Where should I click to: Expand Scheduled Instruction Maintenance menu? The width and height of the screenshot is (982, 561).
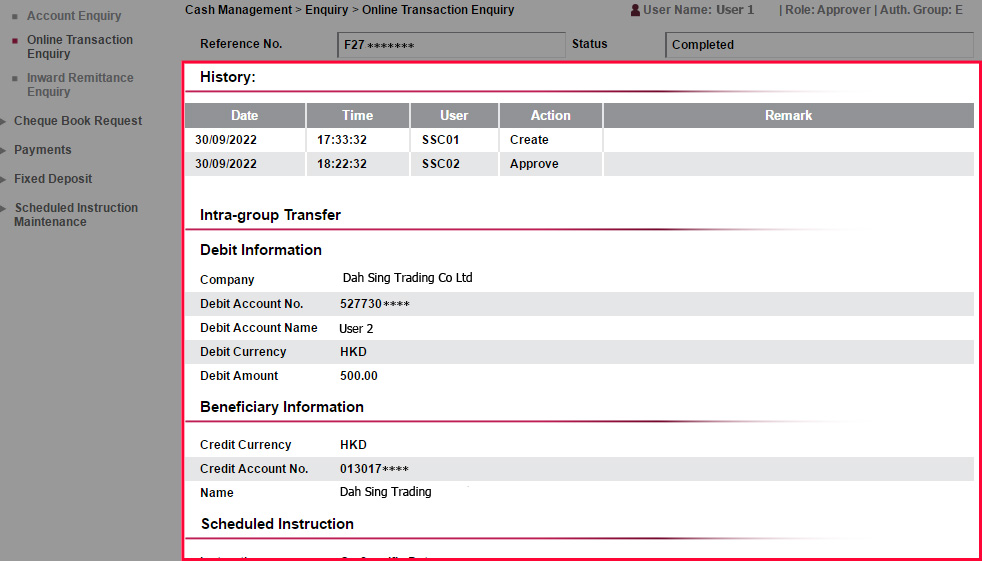(x=76, y=215)
